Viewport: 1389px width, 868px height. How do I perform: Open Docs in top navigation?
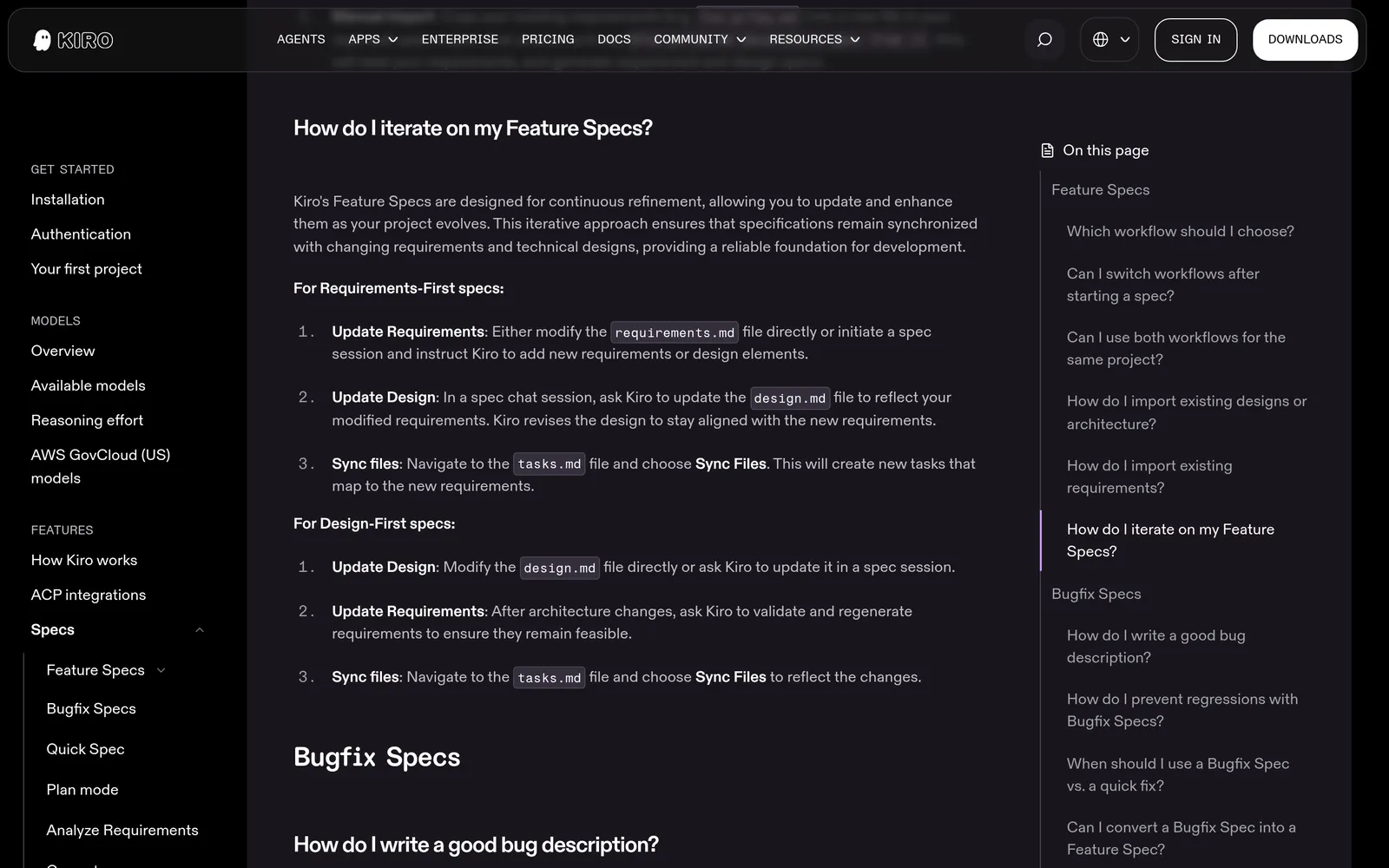(x=614, y=40)
